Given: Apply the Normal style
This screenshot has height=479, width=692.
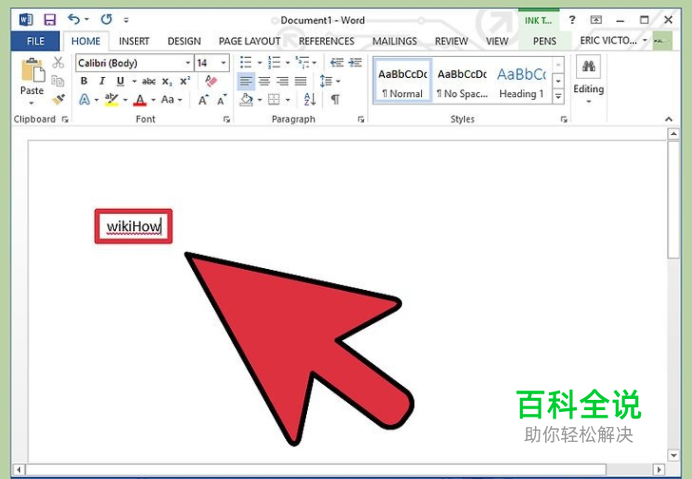Looking at the screenshot, I should point(402,81).
